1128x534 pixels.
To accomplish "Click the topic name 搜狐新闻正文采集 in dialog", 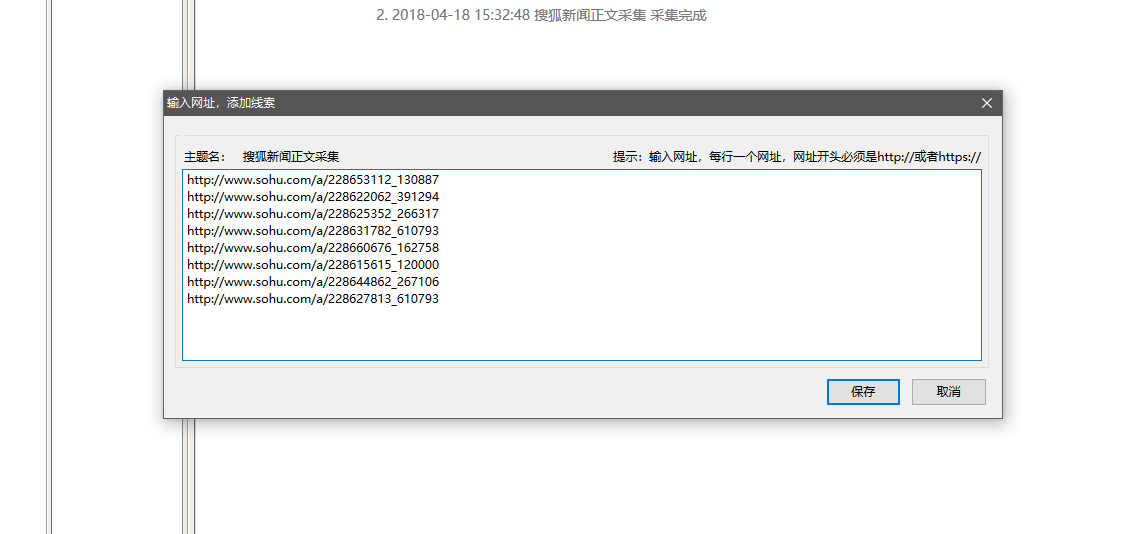I will point(291,156).
